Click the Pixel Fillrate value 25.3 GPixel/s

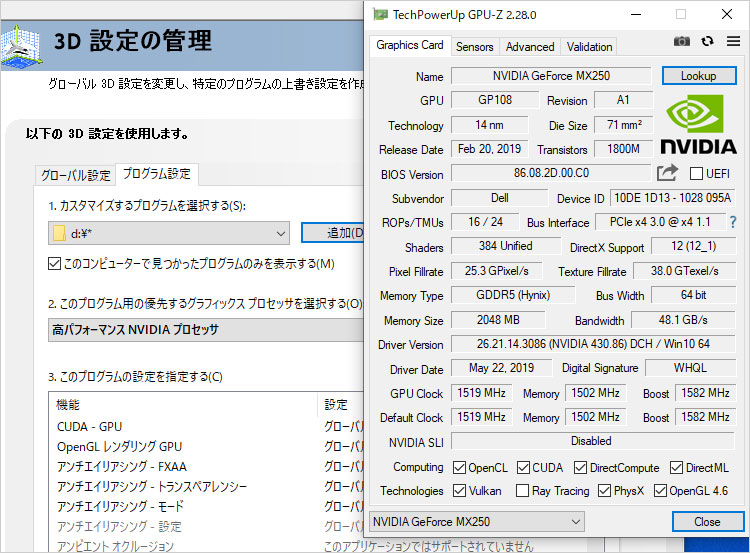(x=496, y=271)
